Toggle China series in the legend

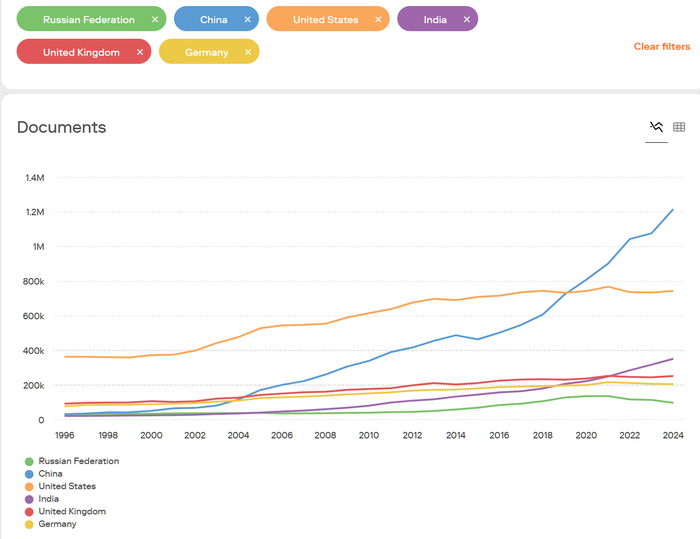[52, 474]
